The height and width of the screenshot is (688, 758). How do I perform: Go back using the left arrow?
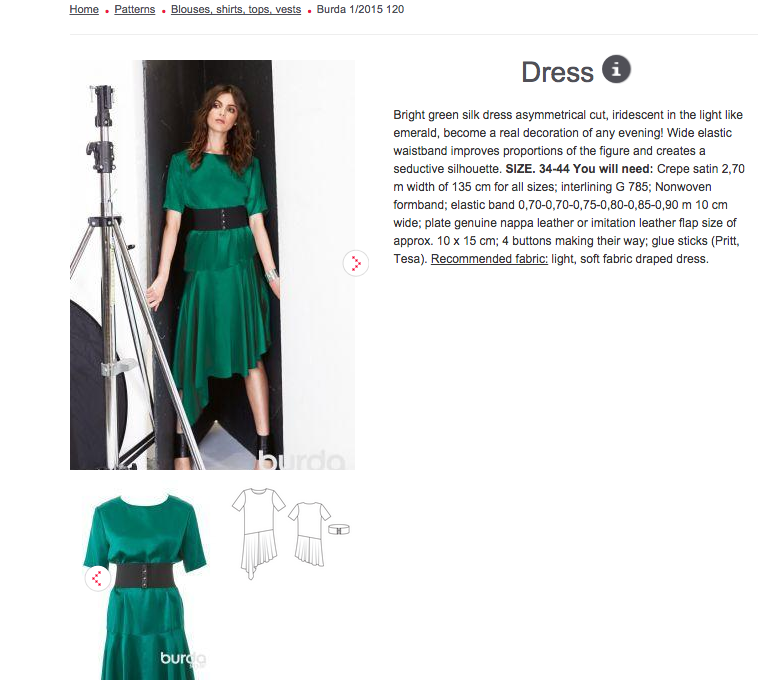(97, 578)
